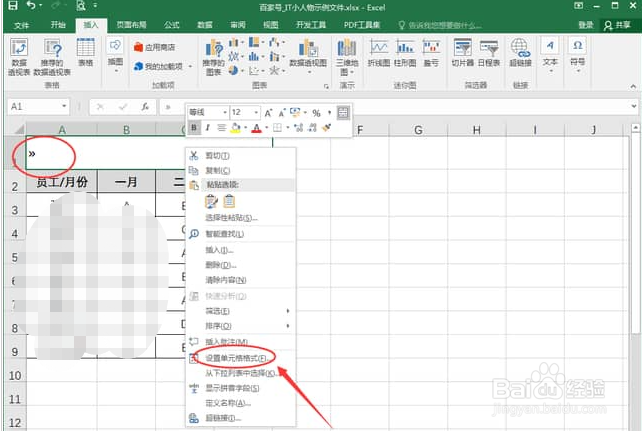Open the PDF tools tab (PDF工具集)

pyautogui.click(x=362, y=25)
